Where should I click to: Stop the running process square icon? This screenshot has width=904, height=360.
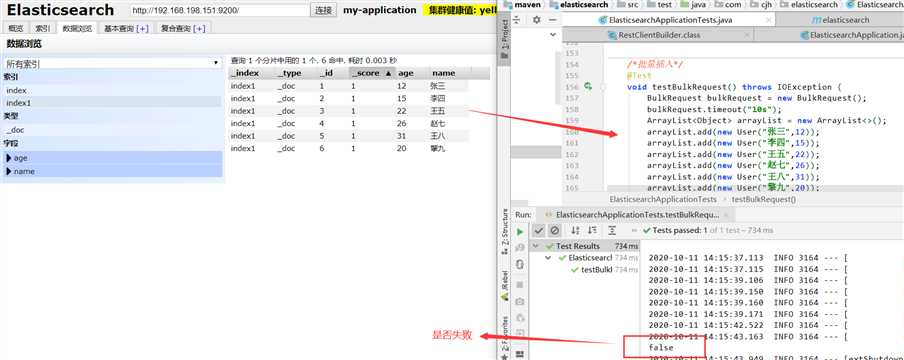(x=520, y=285)
